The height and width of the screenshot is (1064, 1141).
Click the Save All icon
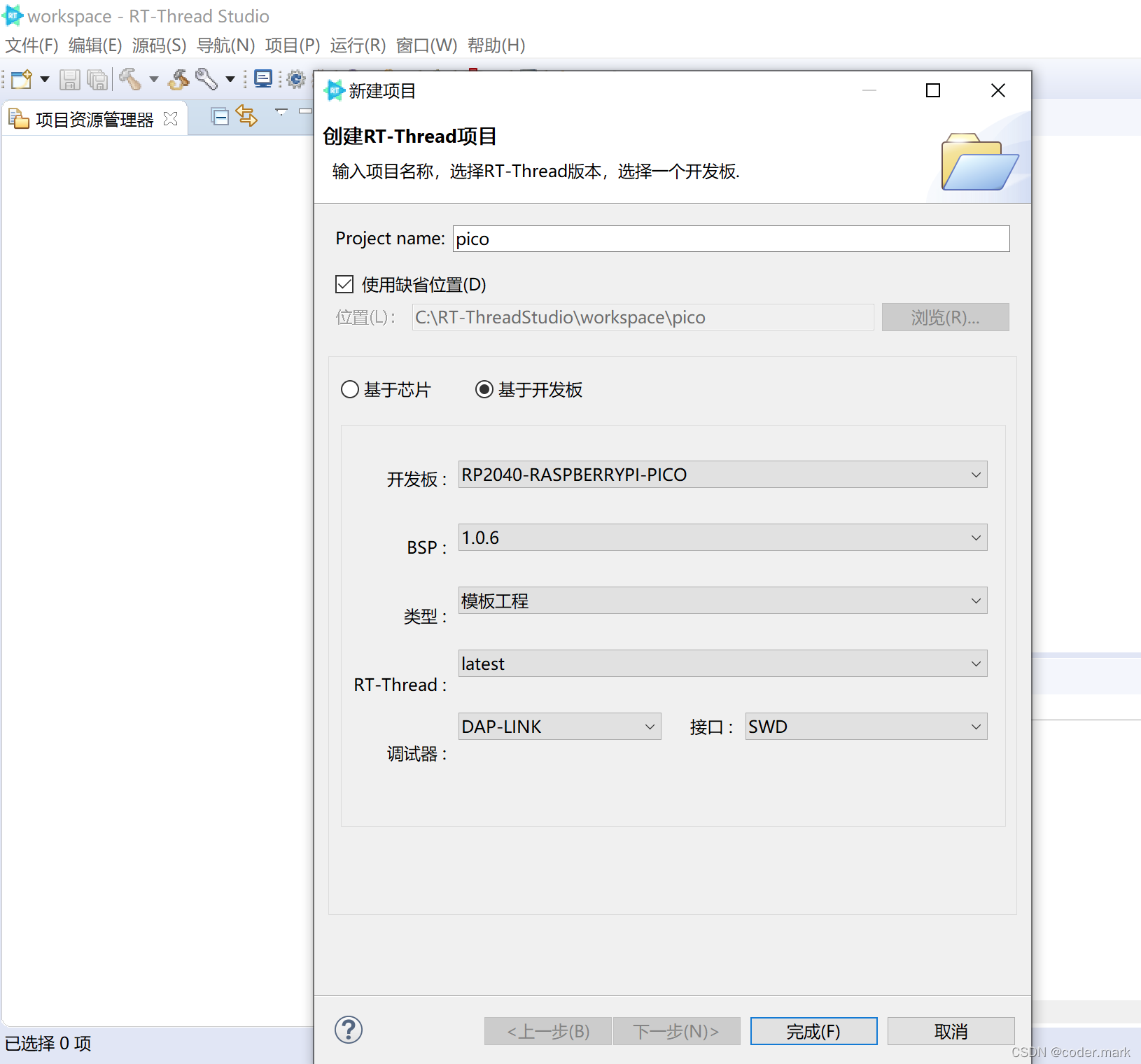coord(97,79)
